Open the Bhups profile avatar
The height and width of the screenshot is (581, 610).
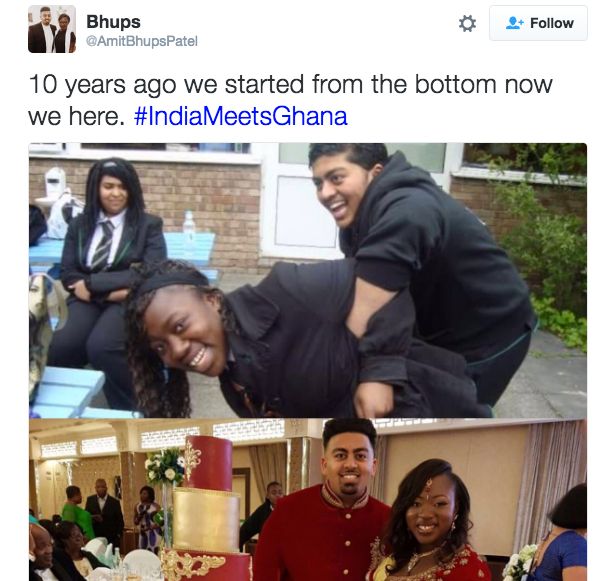point(52,29)
